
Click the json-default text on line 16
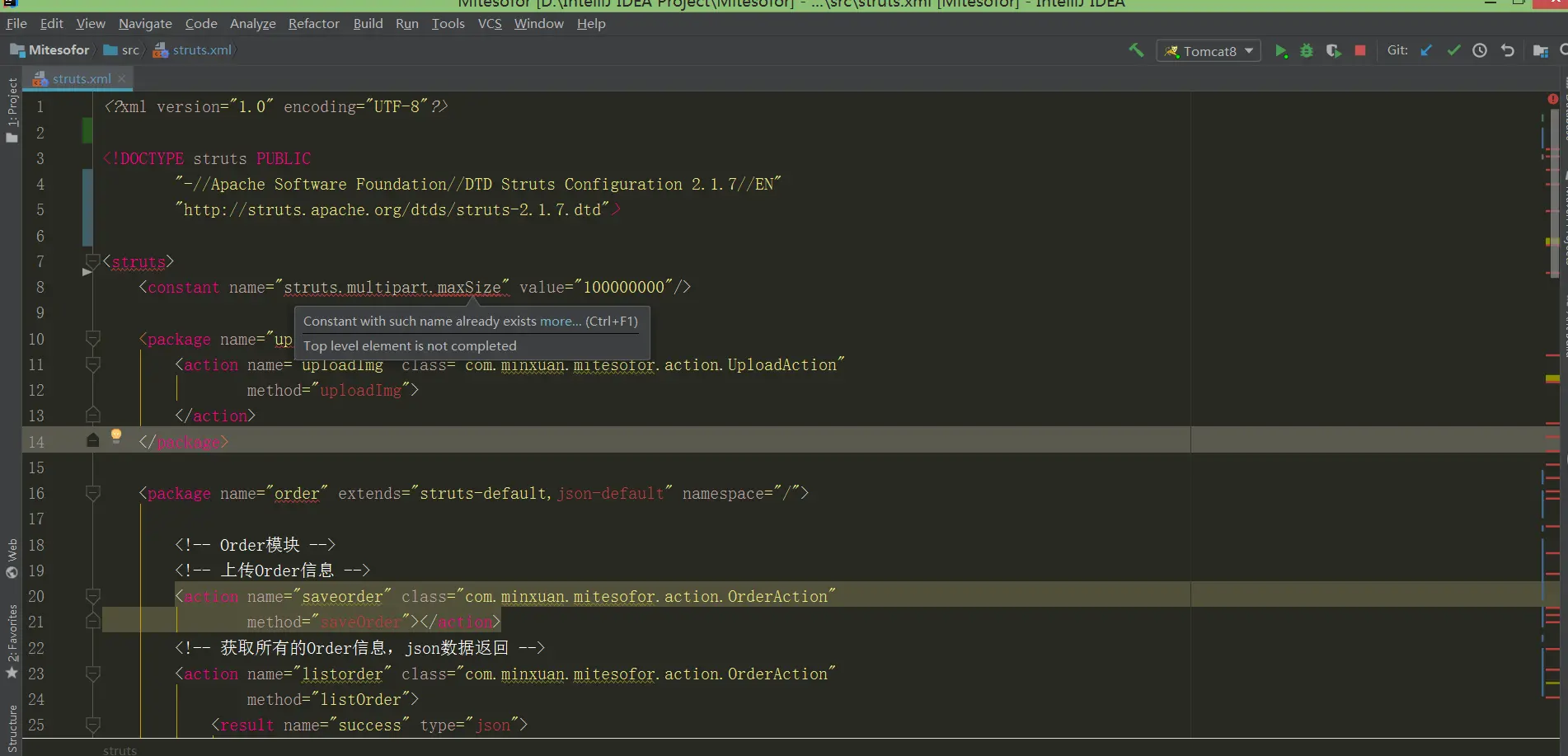(x=610, y=493)
